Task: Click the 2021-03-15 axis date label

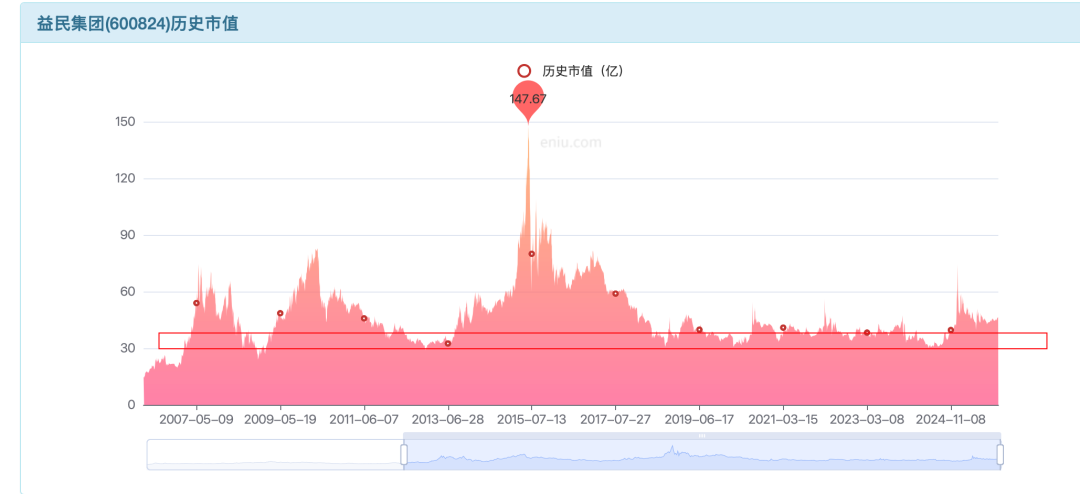Action: [783, 420]
